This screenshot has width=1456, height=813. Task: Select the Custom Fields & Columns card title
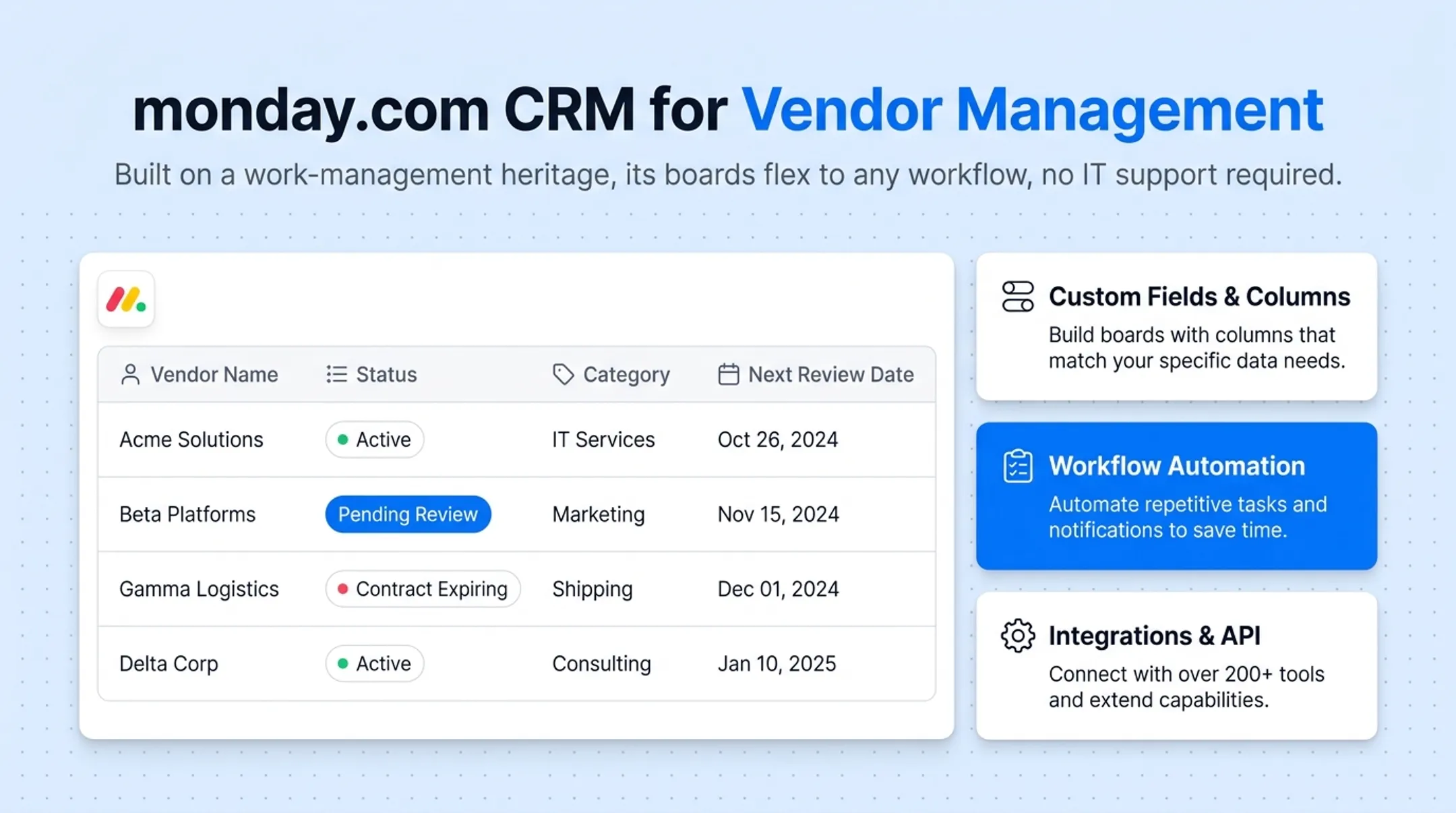click(1199, 297)
